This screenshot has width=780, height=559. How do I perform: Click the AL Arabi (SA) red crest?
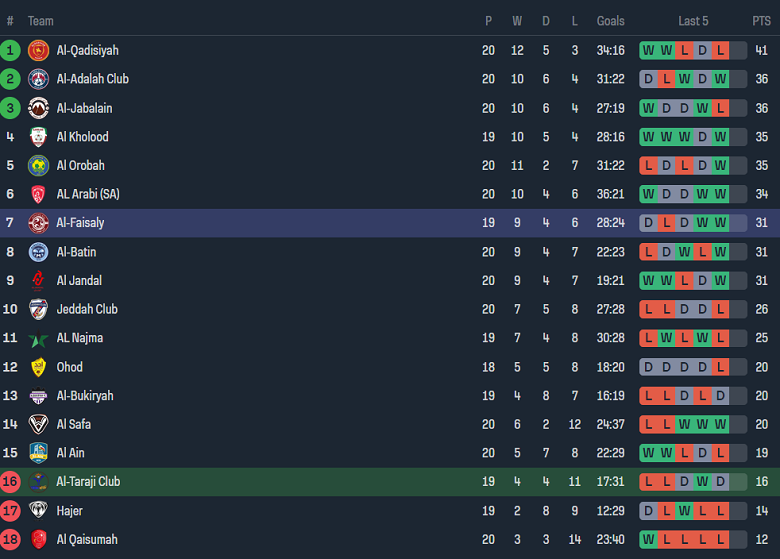click(38, 194)
